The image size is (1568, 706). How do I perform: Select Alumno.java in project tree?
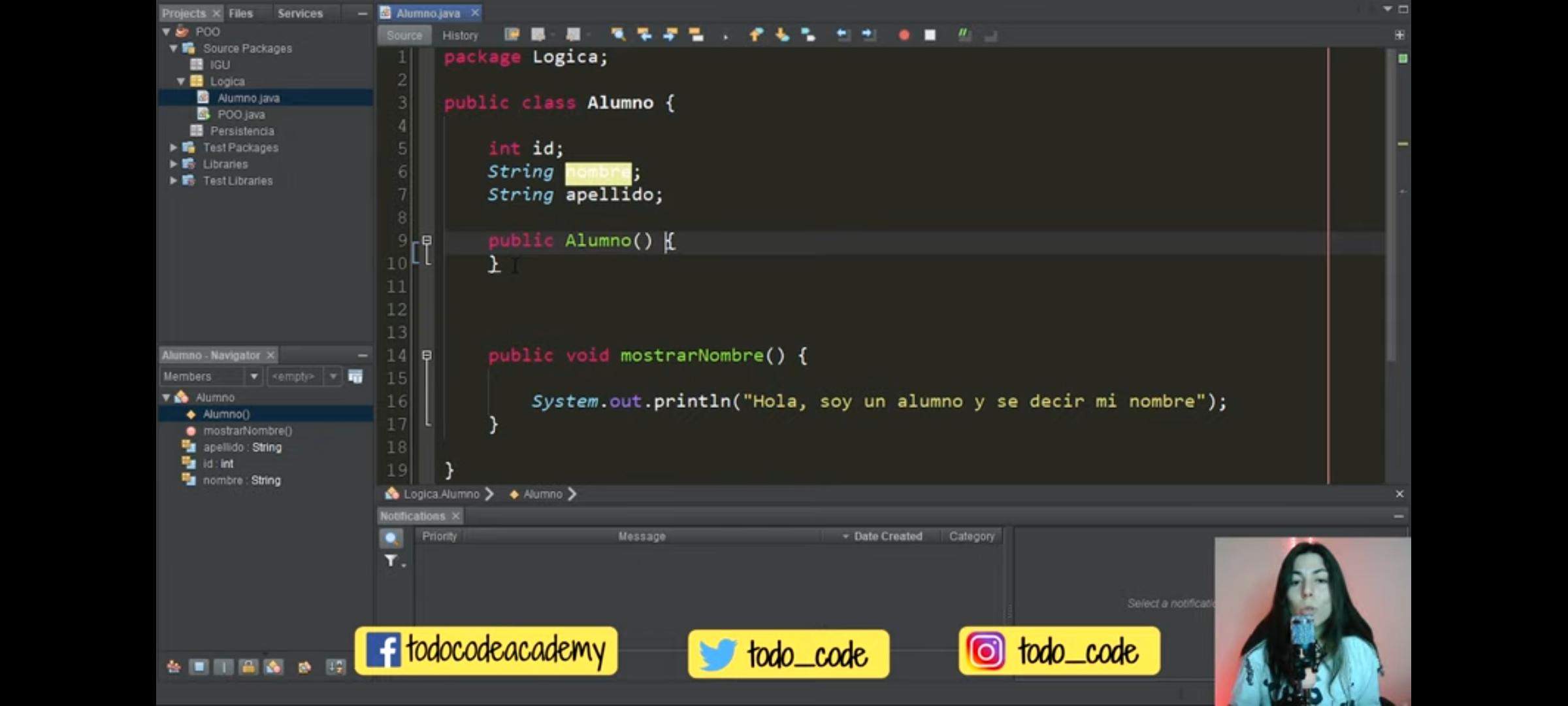point(248,98)
